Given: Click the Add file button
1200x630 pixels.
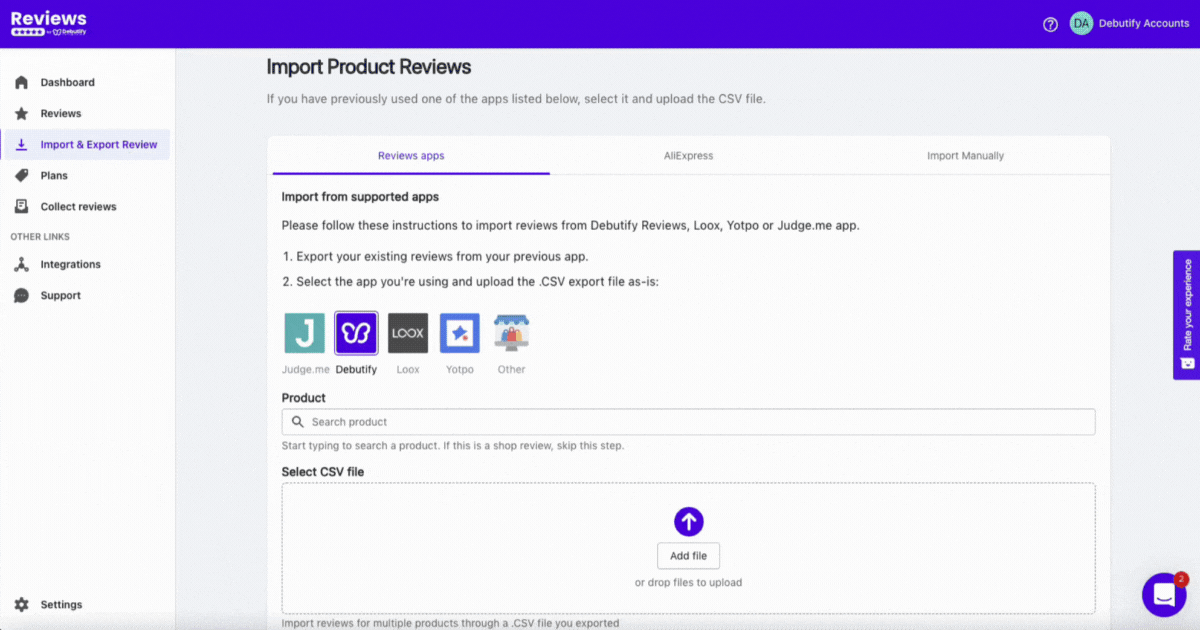Looking at the screenshot, I should click(688, 556).
